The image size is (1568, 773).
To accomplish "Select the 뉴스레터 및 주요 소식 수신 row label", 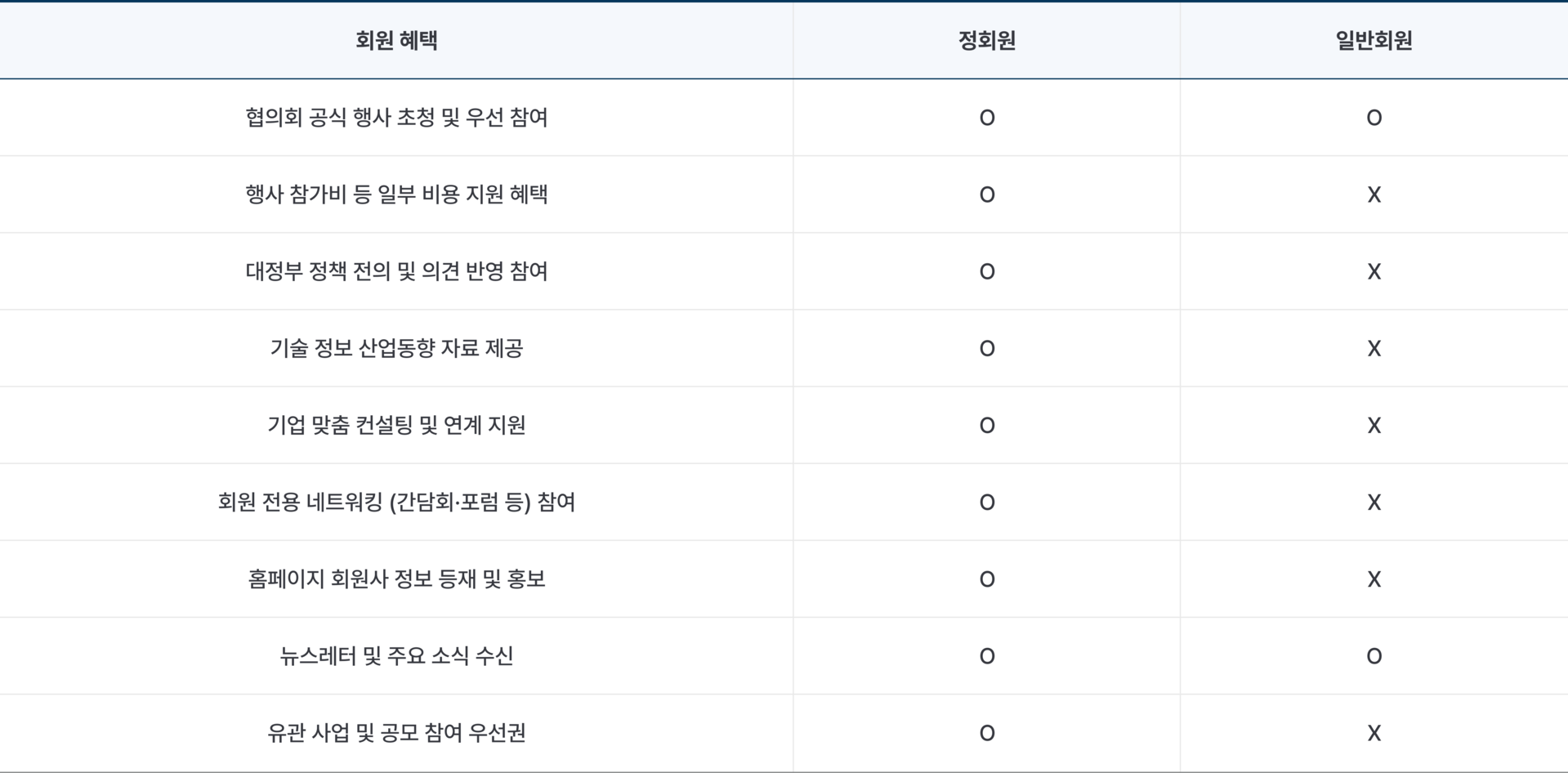I will 396,655.
